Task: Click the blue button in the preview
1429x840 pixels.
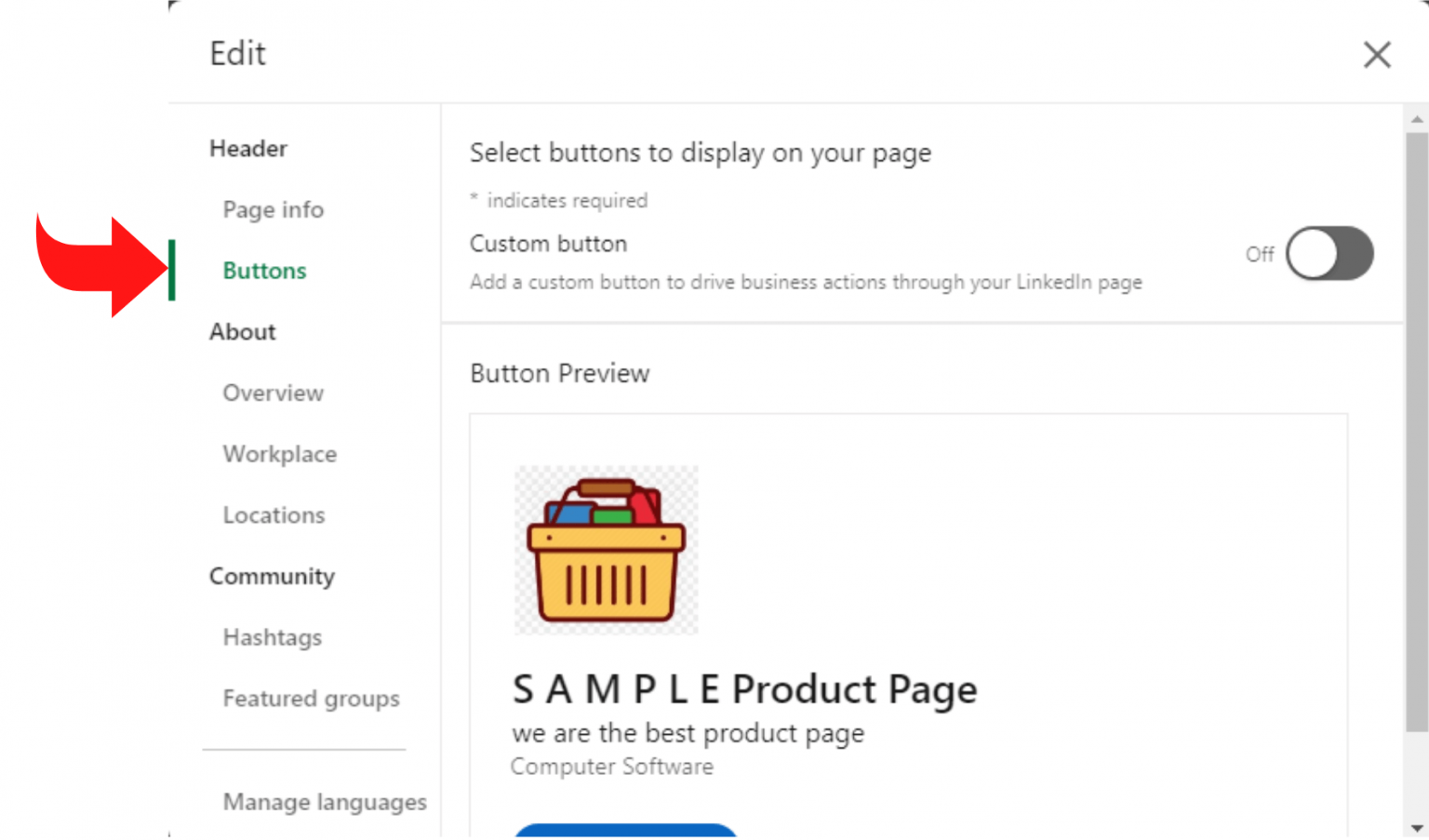Action: click(x=625, y=833)
